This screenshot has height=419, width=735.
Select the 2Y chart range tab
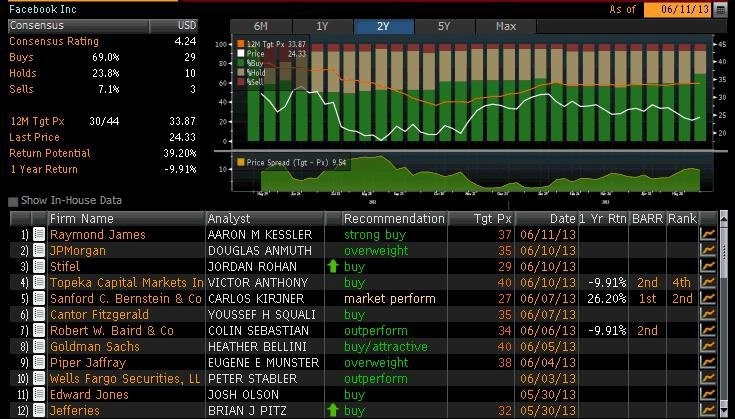point(383,26)
